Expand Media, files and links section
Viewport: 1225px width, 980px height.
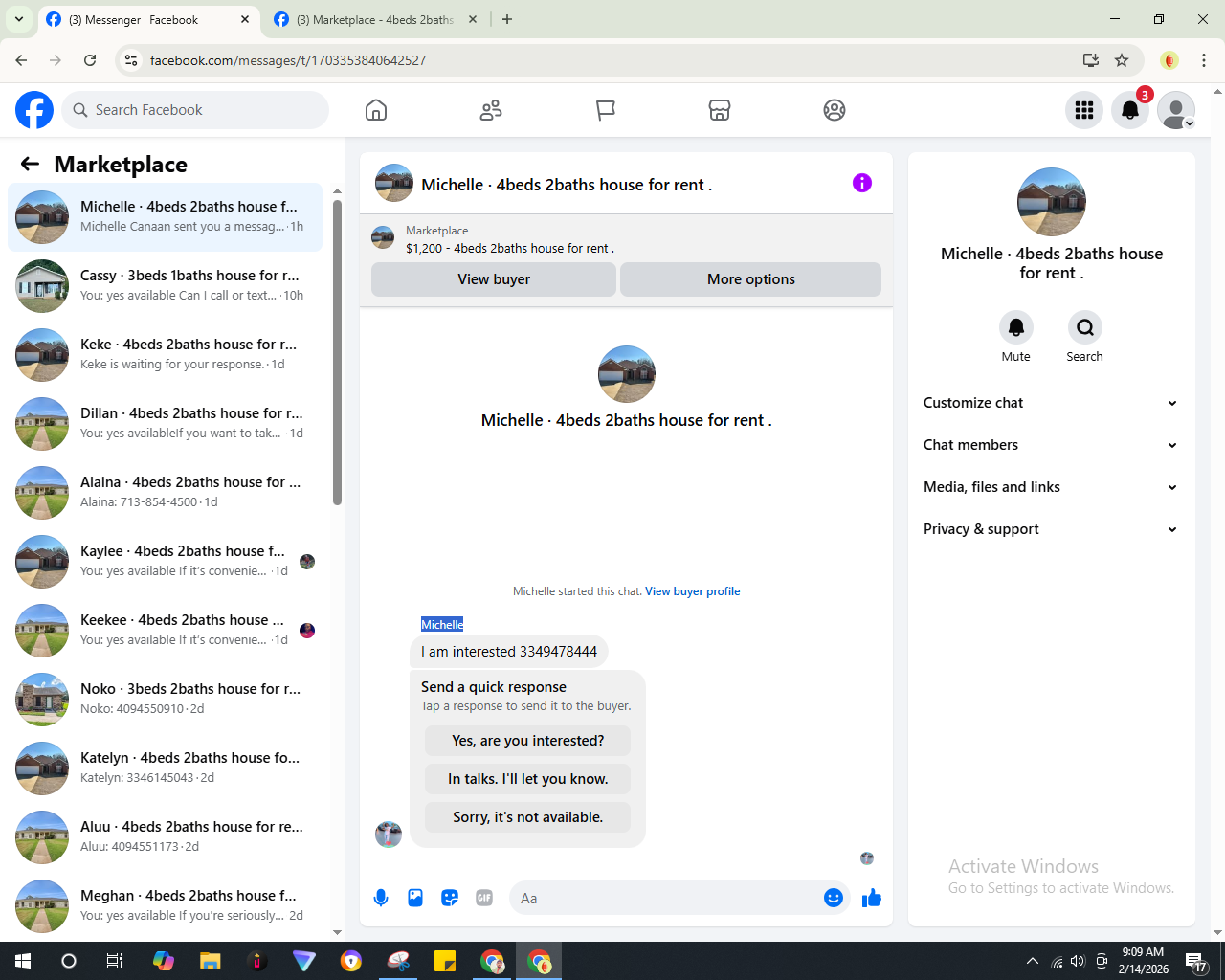(x=1051, y=487)
